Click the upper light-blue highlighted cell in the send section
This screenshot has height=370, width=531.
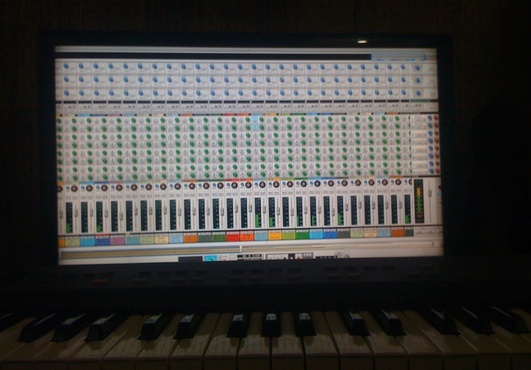click(x=256, y=119)
